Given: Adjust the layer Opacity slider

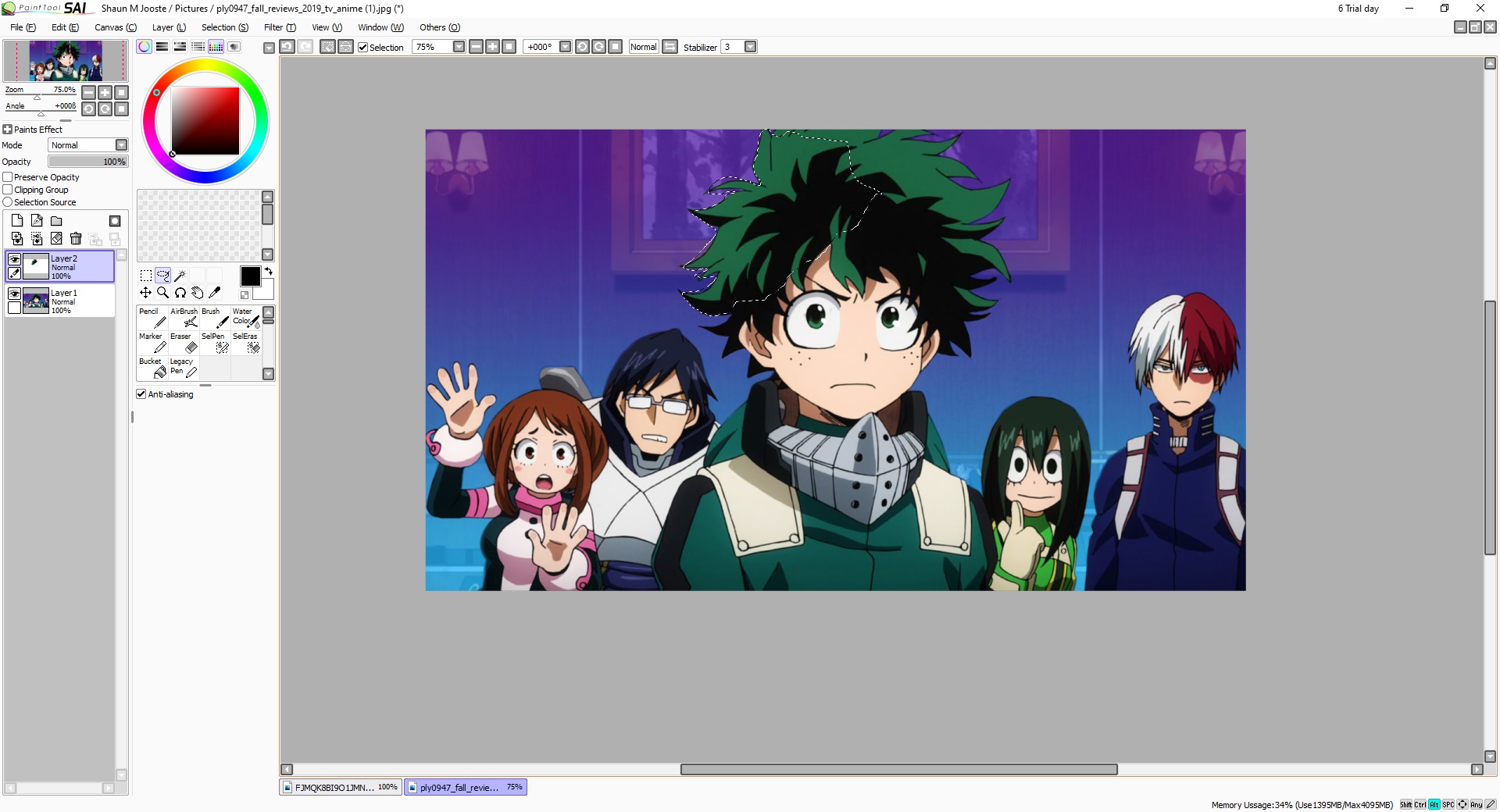Looking at the screenshot, I should (x=87, y=162).
